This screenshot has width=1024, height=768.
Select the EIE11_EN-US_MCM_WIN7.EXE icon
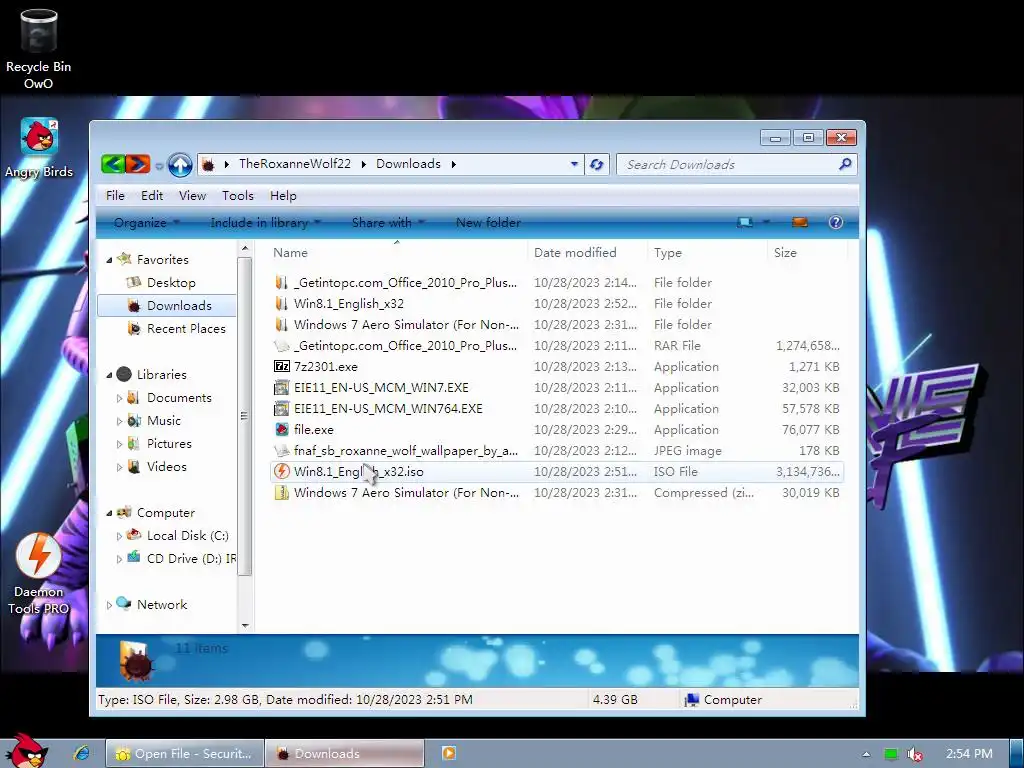pyautogui.click(x=281, y=388)
